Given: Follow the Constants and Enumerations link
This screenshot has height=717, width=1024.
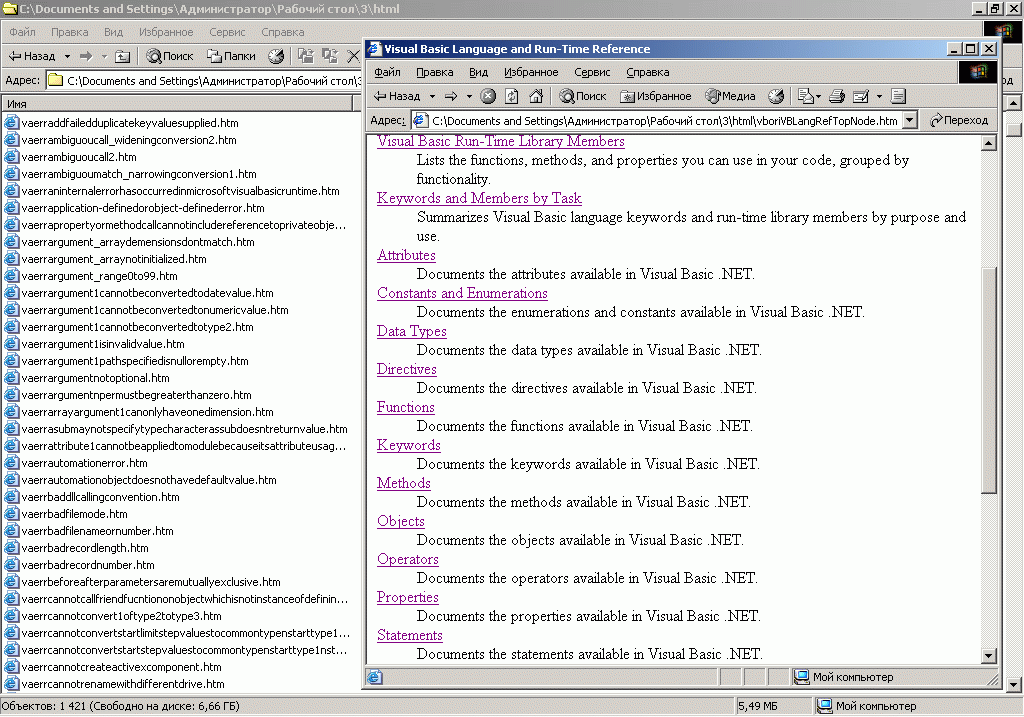Looking at the screenshot, I should (x=462, y=293).
